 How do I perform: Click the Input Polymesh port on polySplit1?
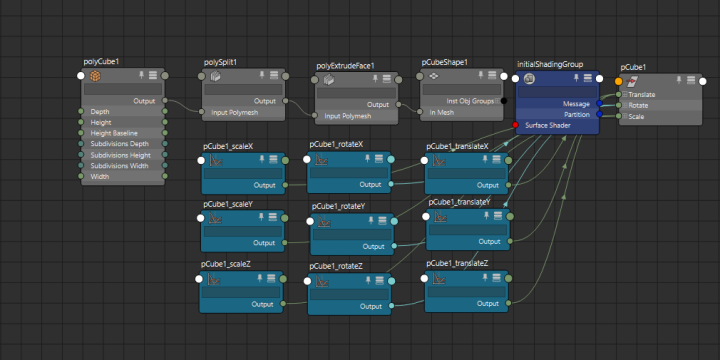[x=201, y=112]
